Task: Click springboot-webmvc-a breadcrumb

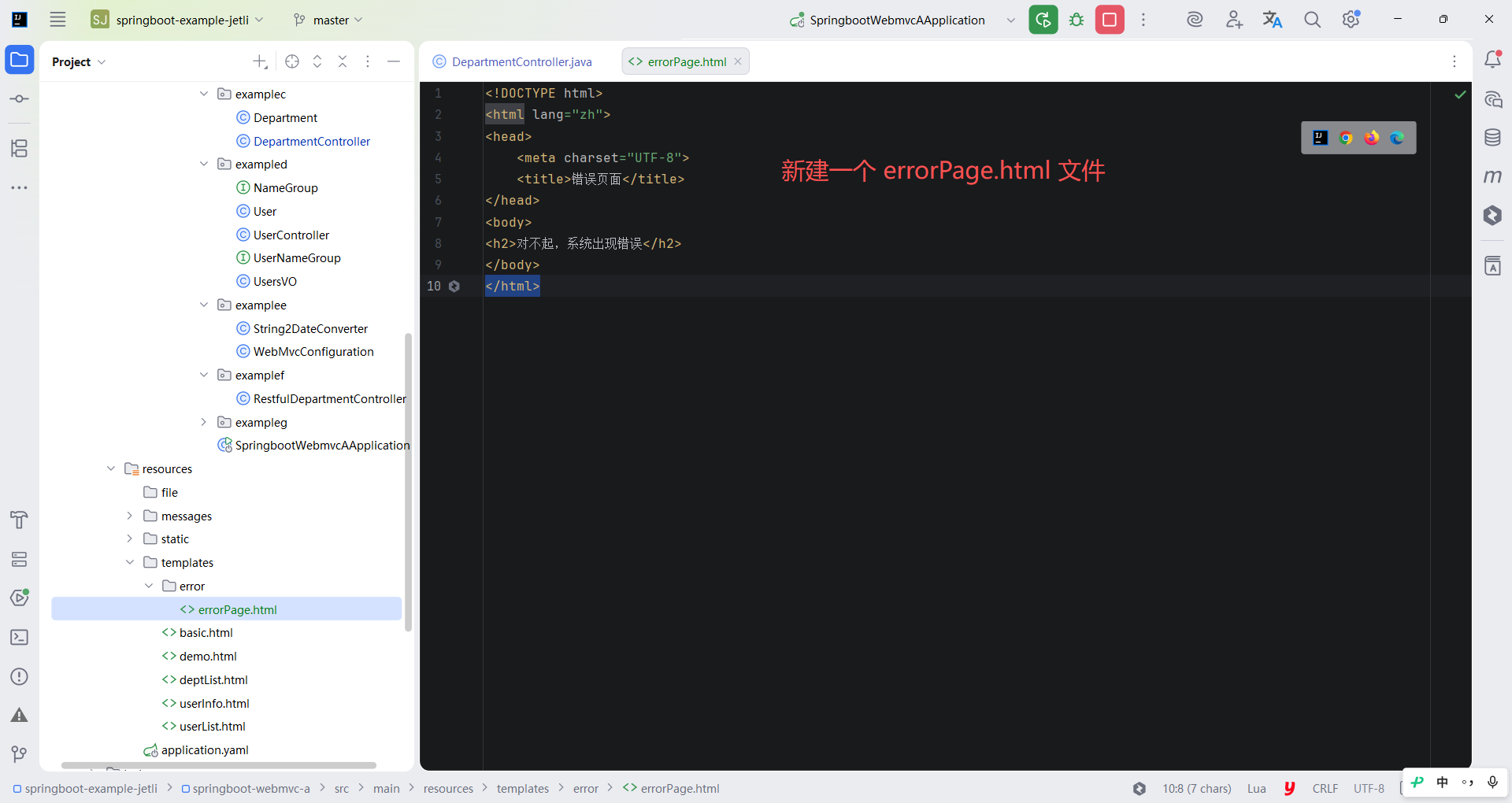Action: pos(246,788)
